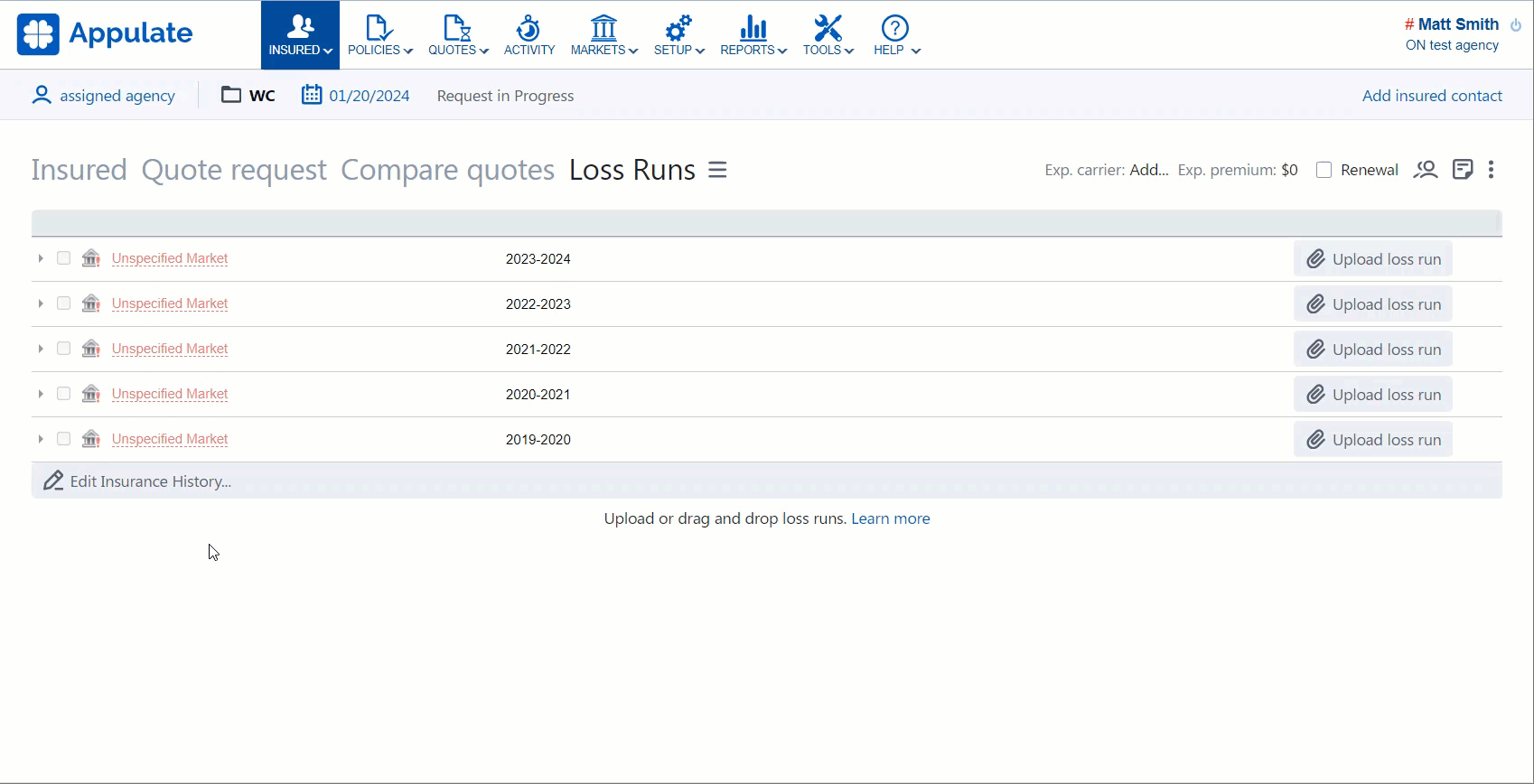Click the 2019-2020 policy period text
The width and height of the screenshot is (1534, 784).
pyautogui.click(x=538, y=440)
